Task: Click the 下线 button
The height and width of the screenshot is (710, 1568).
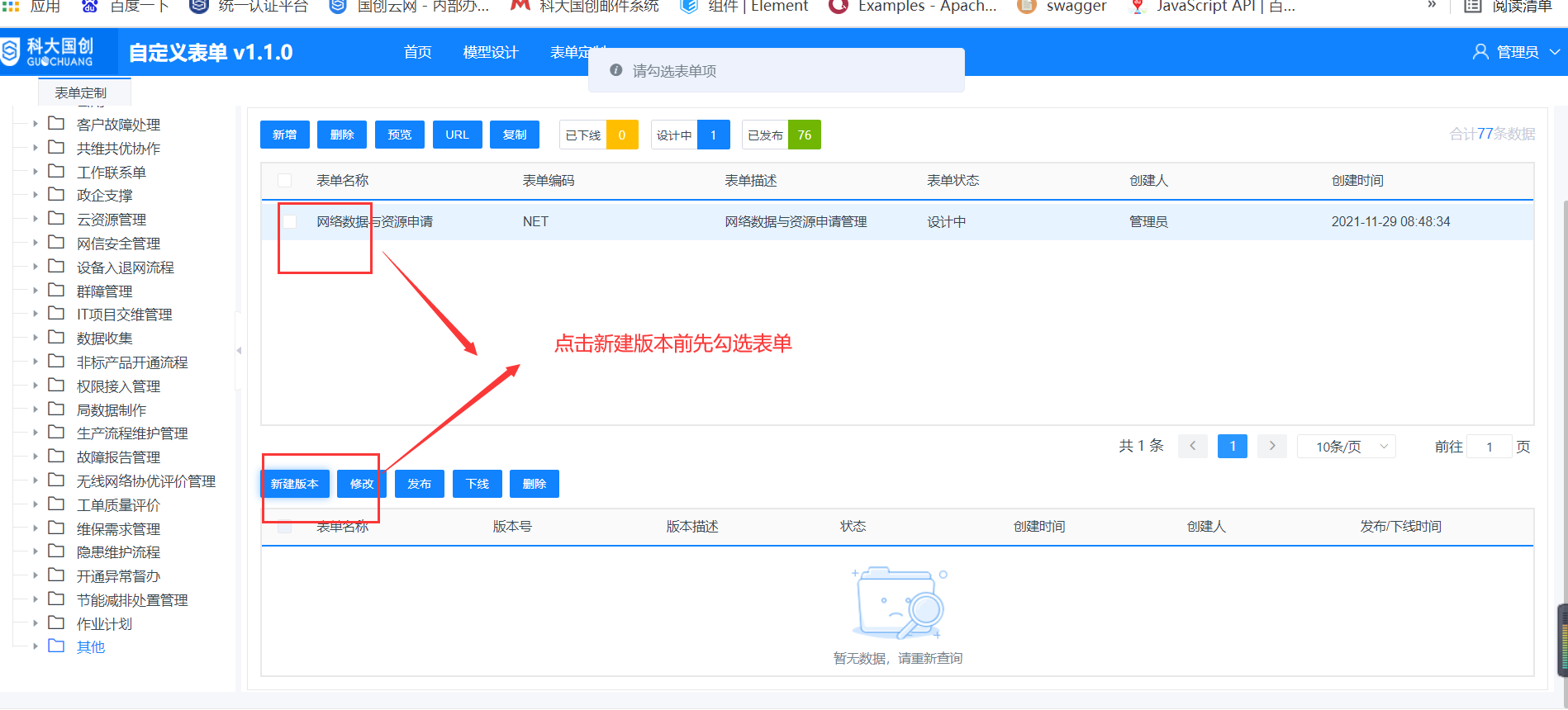Action: [x=478, y=484]
